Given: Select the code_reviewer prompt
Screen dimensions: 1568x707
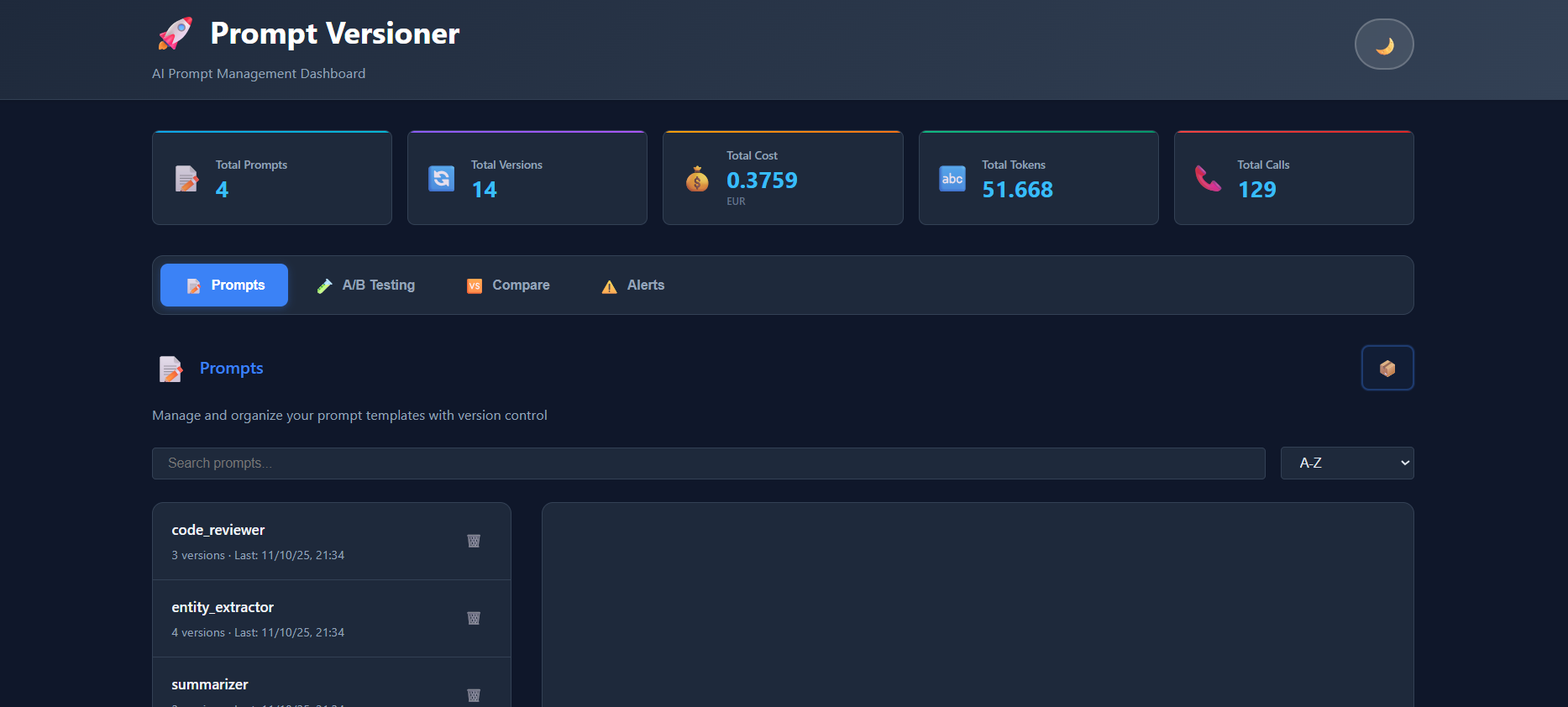Looking at the screenshot, I should click(332, 542).
